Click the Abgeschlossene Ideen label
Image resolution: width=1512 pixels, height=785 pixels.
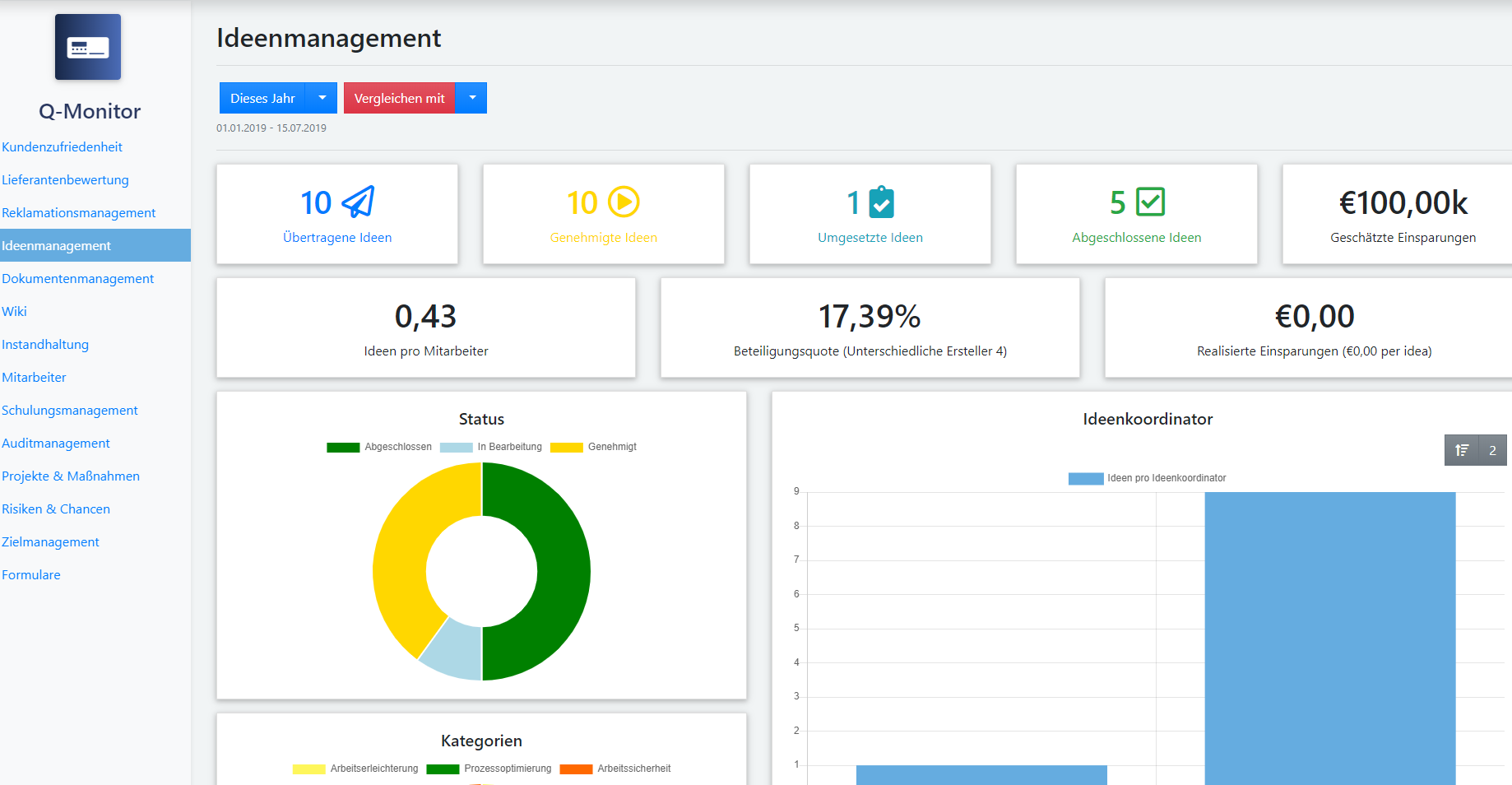1137,237
